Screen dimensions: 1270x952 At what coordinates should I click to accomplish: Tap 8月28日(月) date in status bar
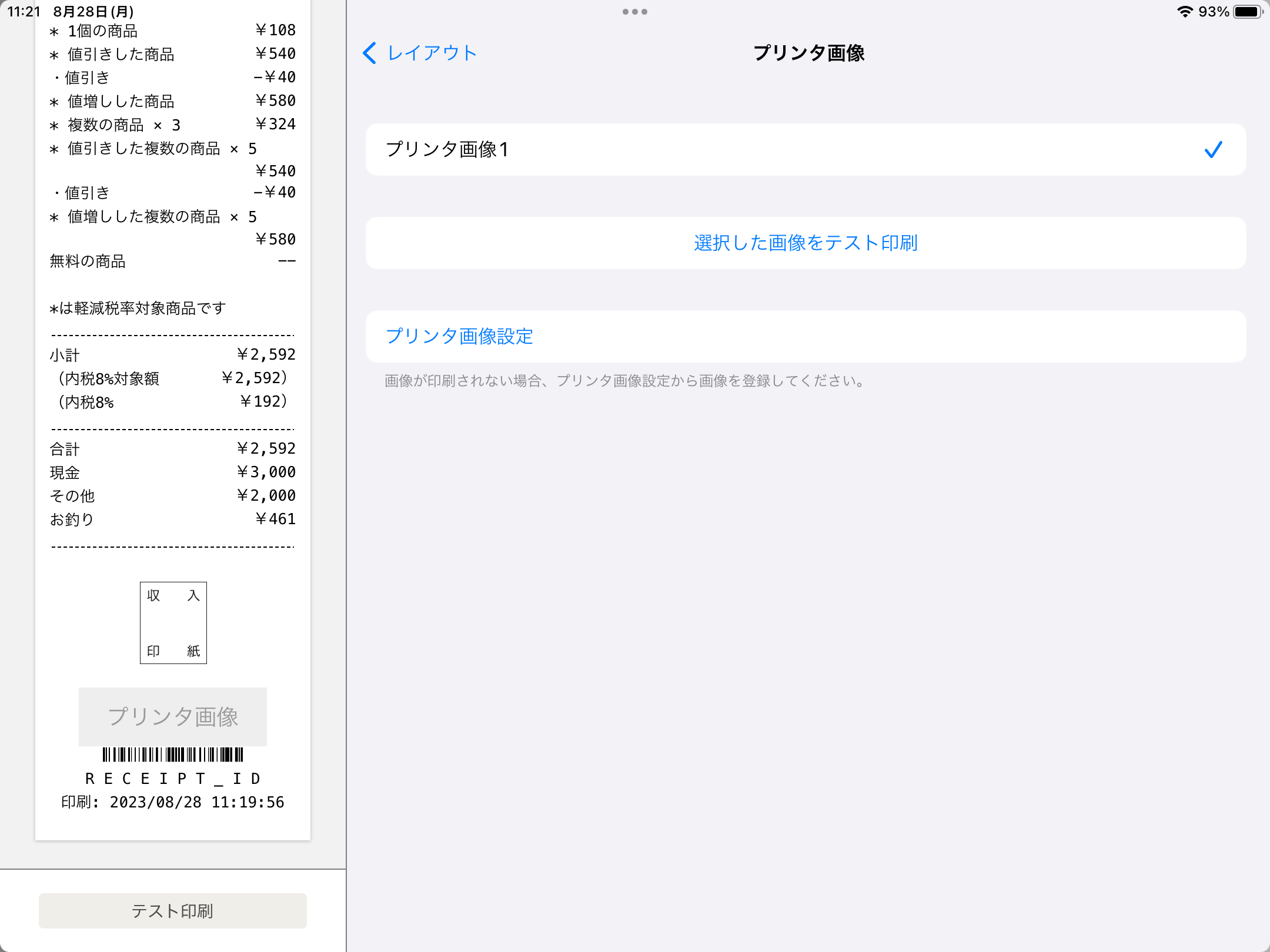click(x=93, y=12)
